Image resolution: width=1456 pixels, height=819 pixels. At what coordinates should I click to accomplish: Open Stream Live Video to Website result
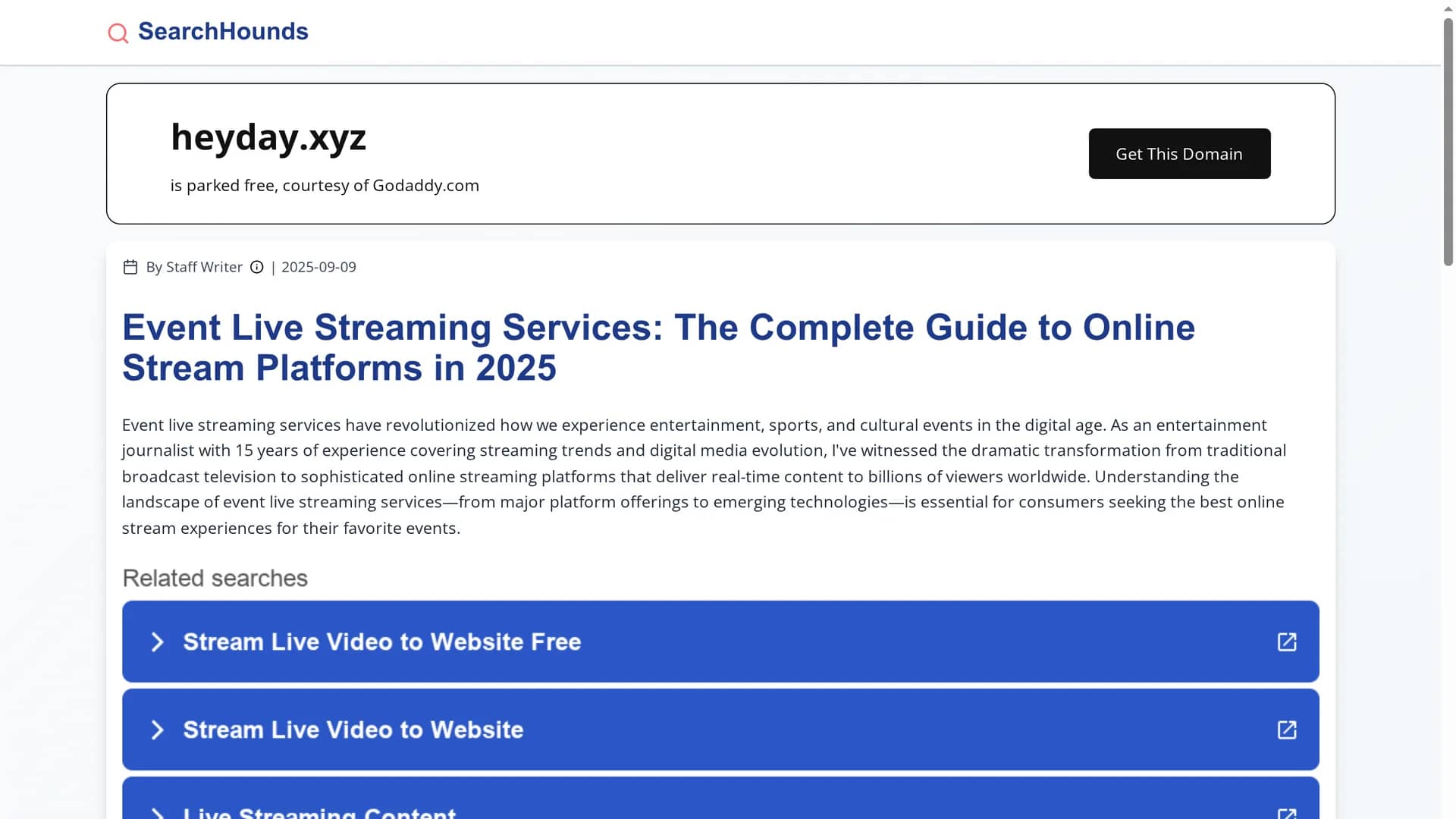pos(720,730)
